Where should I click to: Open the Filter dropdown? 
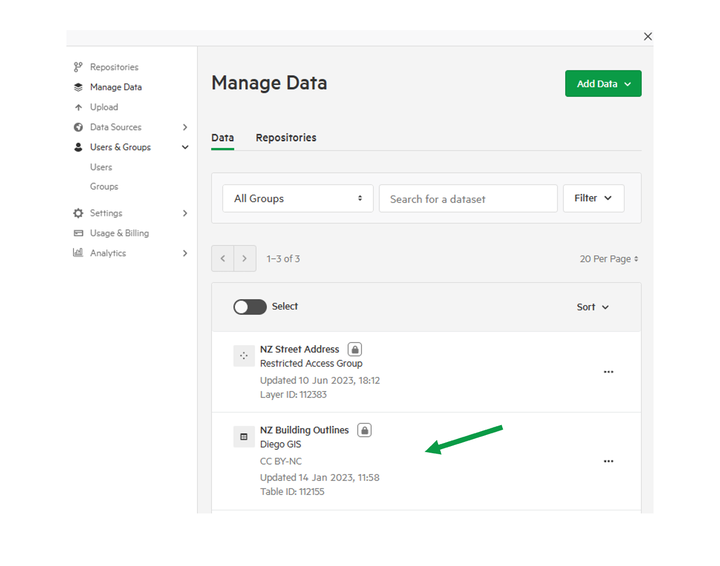click(593, 198)
